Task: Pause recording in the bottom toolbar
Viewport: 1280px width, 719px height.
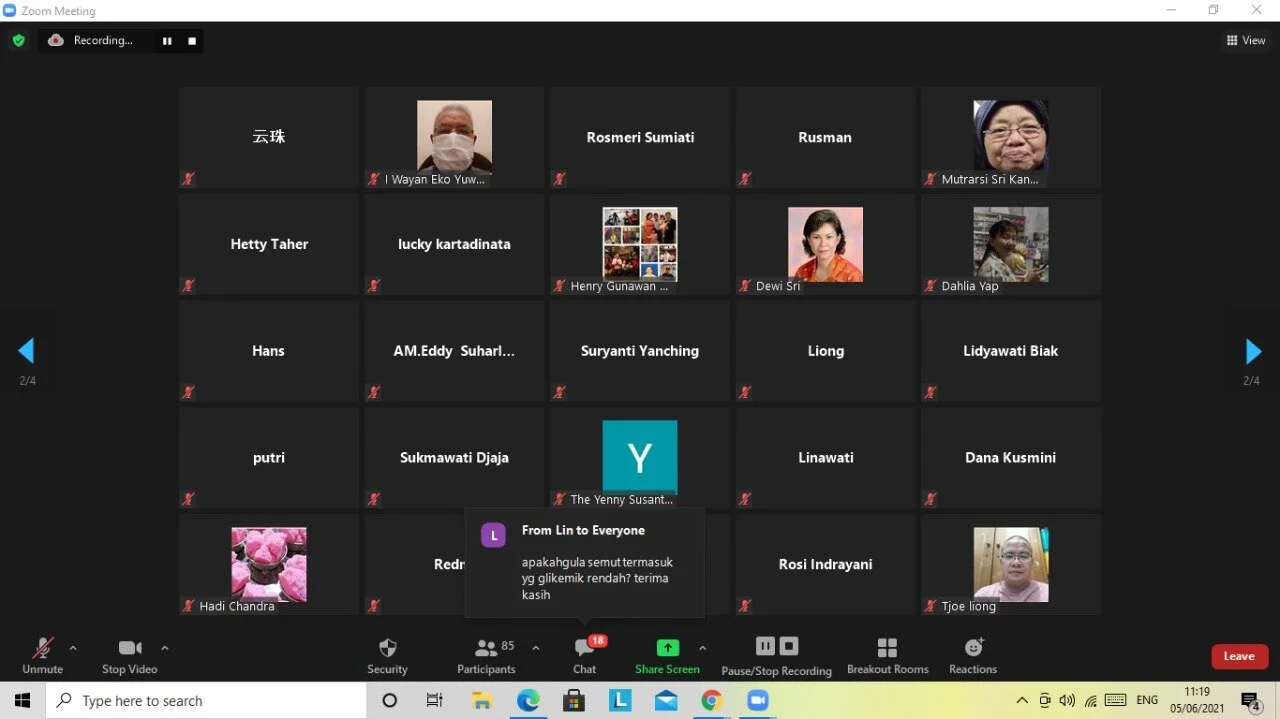Action: pos(765,646)
